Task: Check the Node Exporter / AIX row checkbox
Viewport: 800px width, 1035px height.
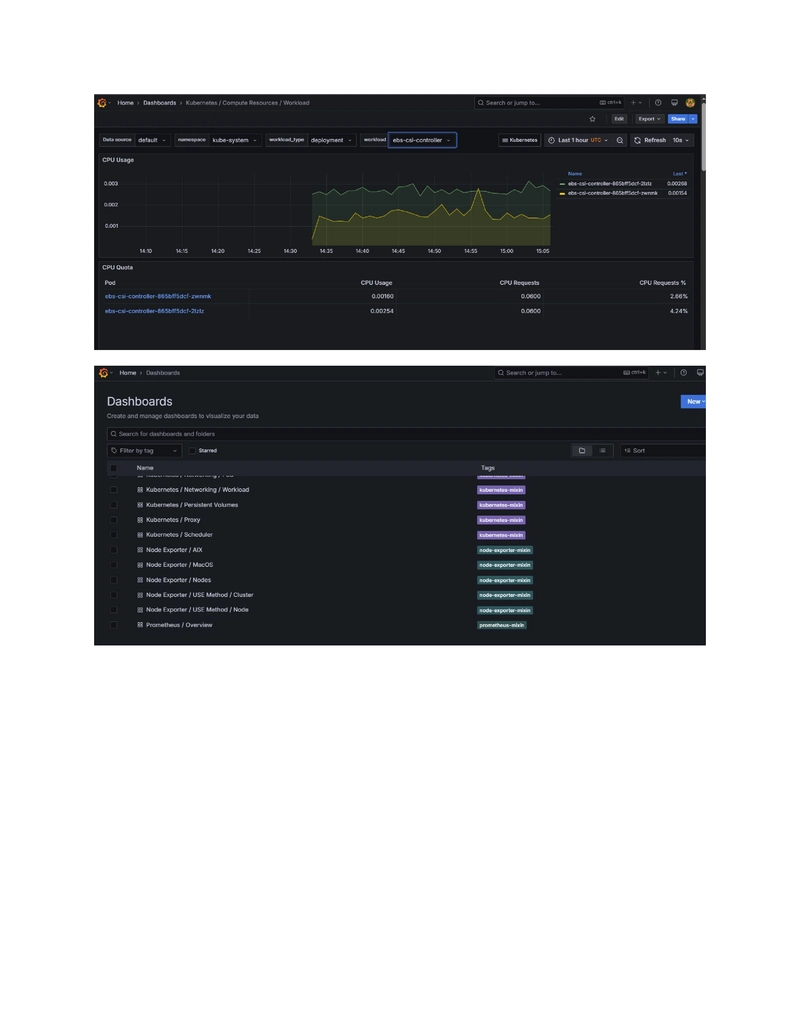Action: coord(114,550)
